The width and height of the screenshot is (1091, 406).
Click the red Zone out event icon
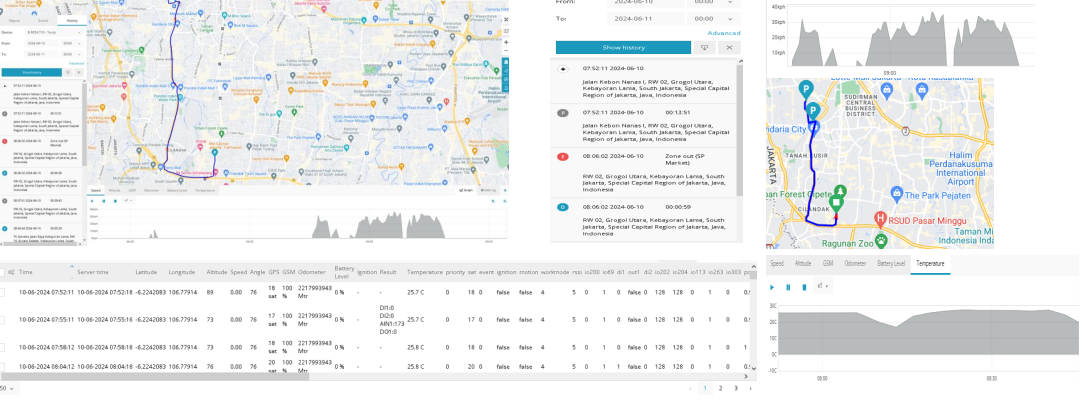563,157
